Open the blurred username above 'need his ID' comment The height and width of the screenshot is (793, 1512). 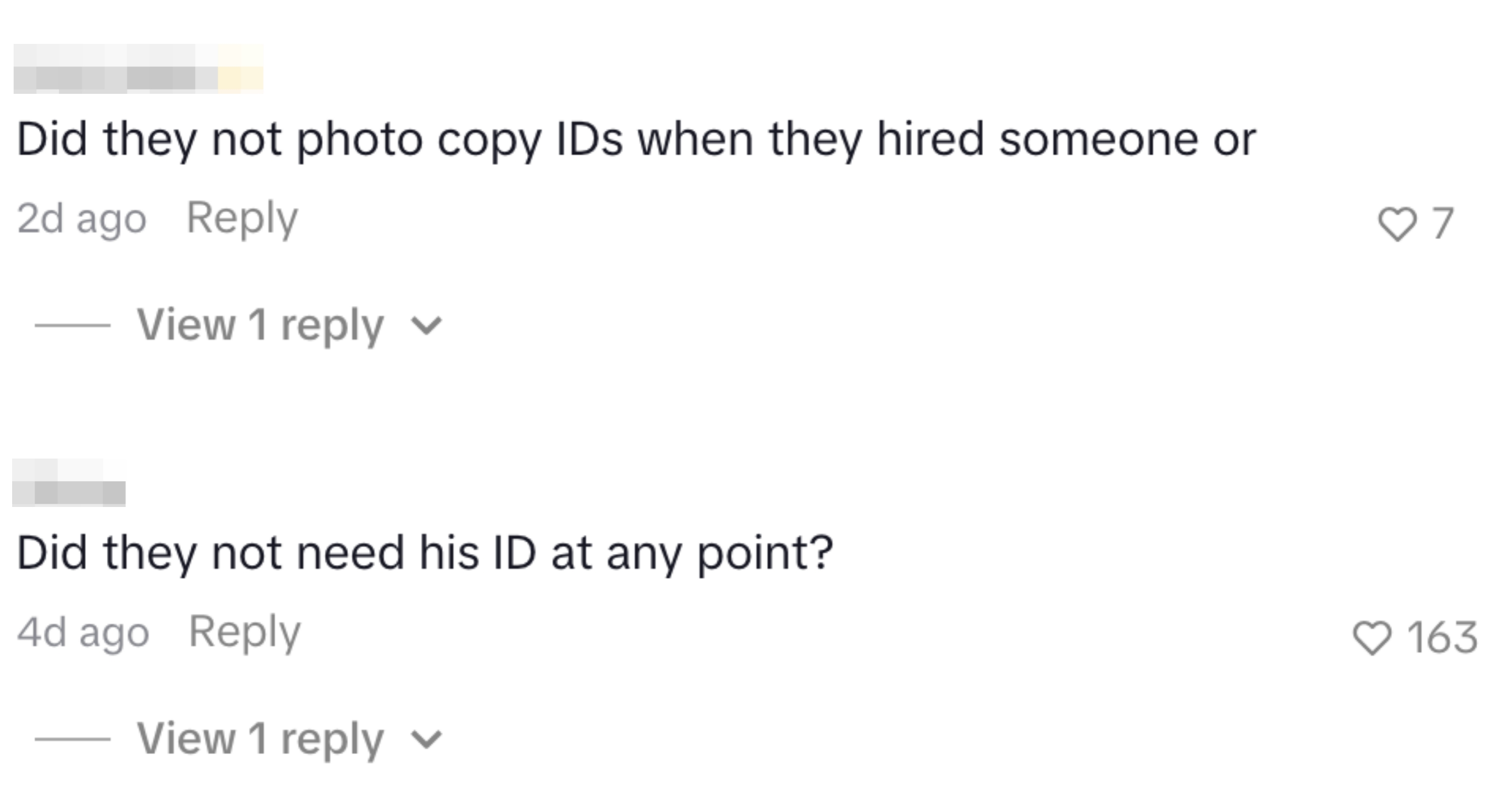(69, 483)
